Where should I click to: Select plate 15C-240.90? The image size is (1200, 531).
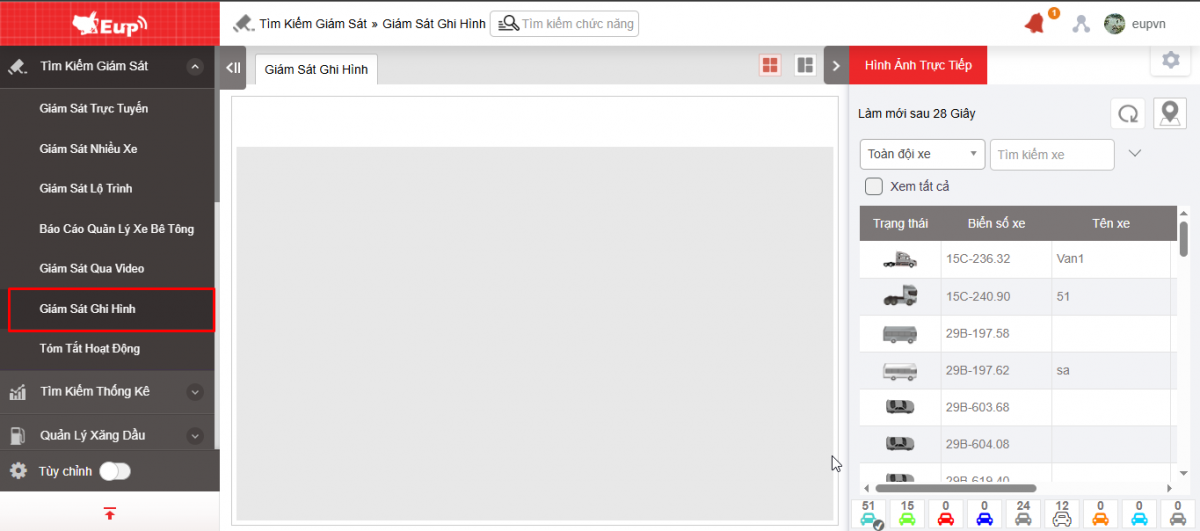978,296
